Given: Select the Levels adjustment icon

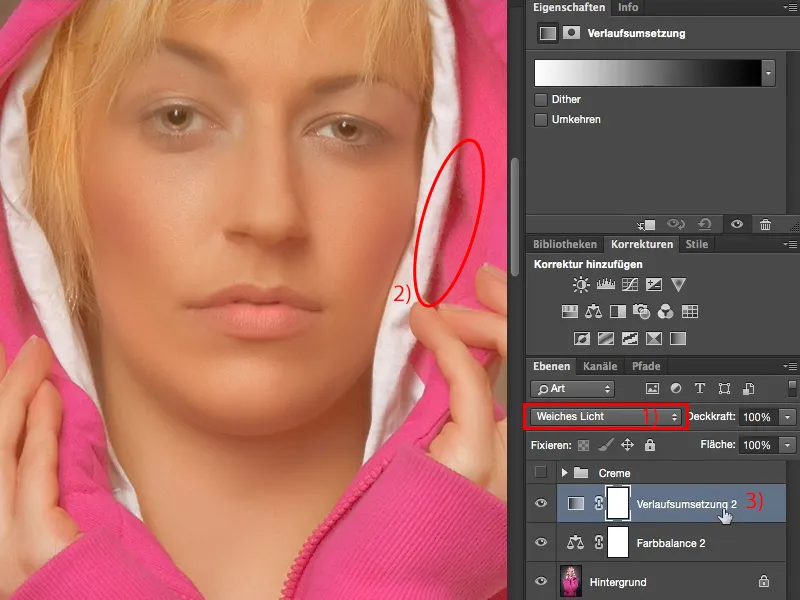Looking at the screenshot, I should [606, 284].
